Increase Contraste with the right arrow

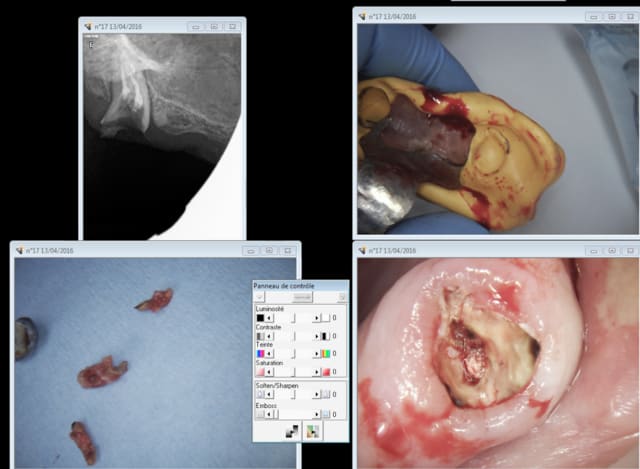(316, 336)
